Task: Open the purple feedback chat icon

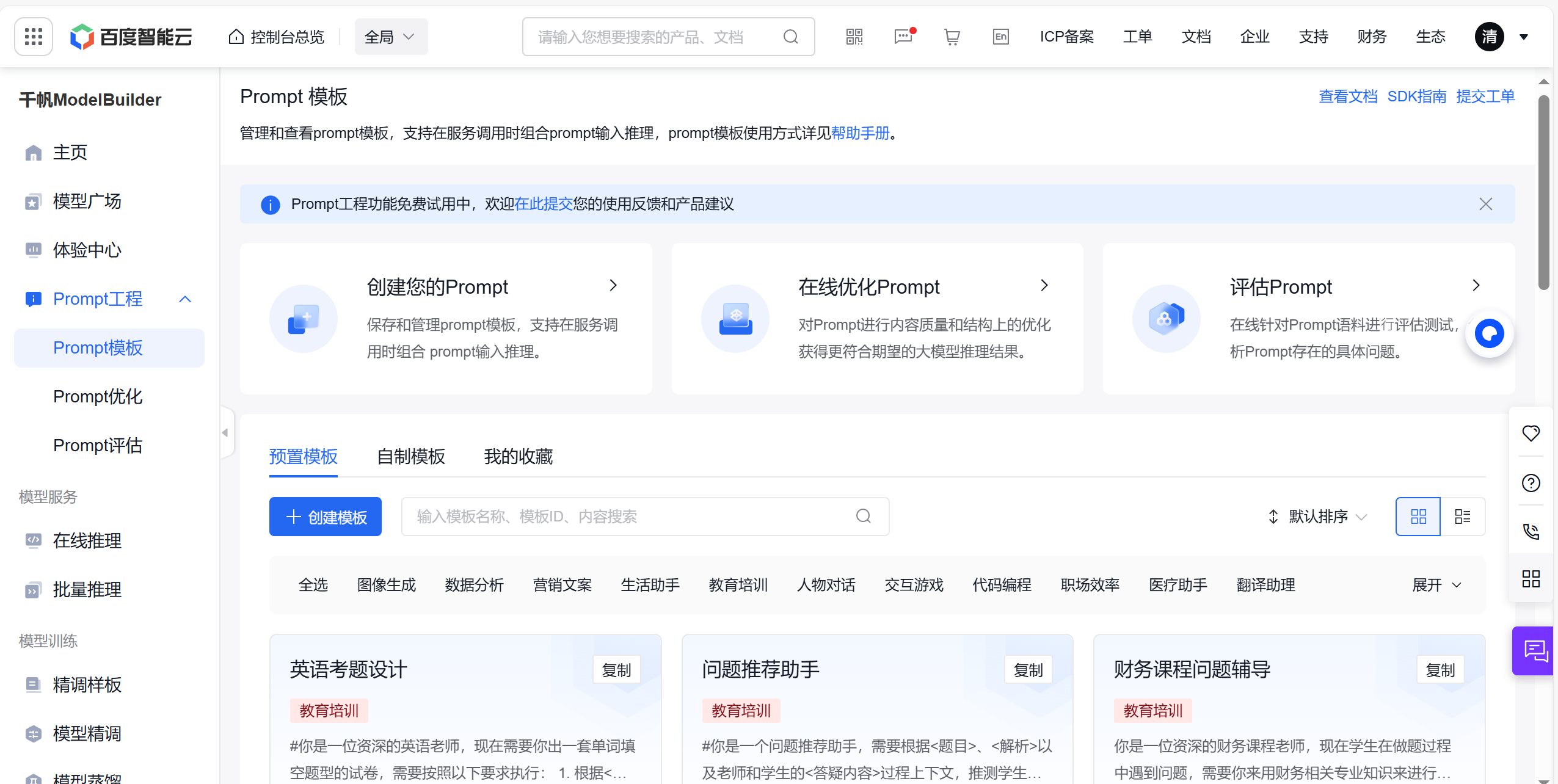Action: point(1535,650)
